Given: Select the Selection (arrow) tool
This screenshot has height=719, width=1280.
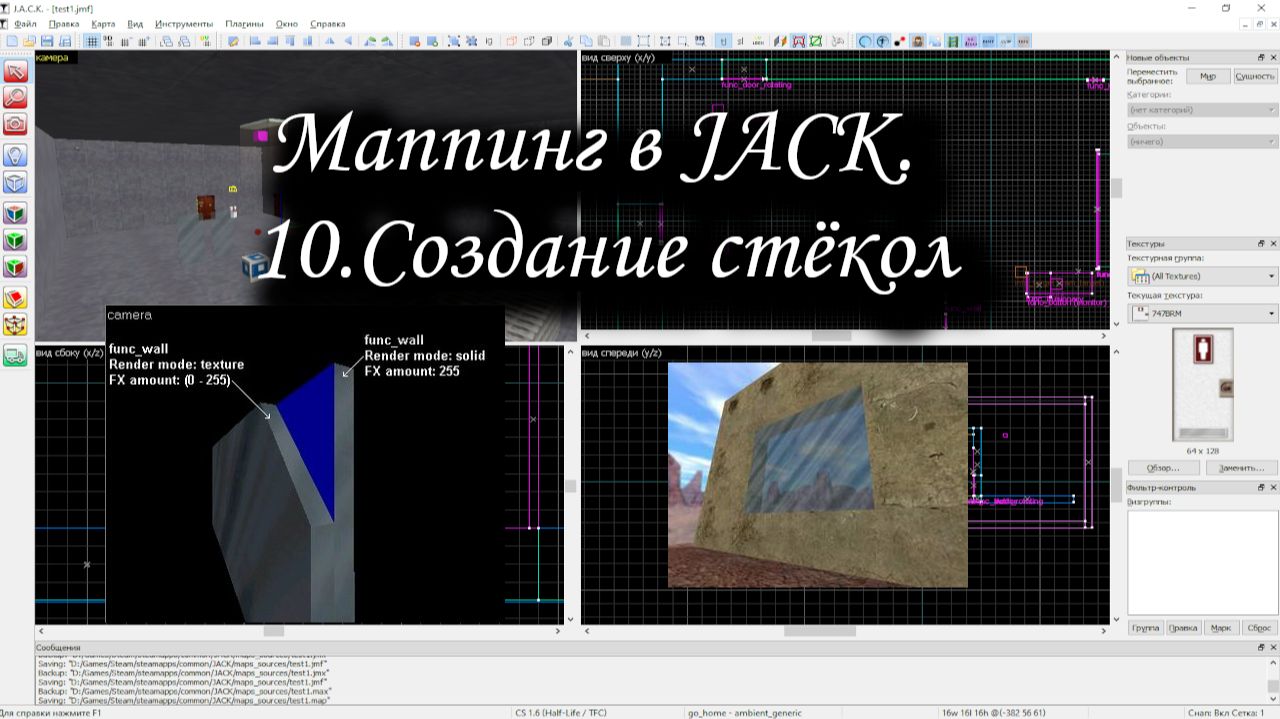Looking at the screenshot, I should coord(15,71).
